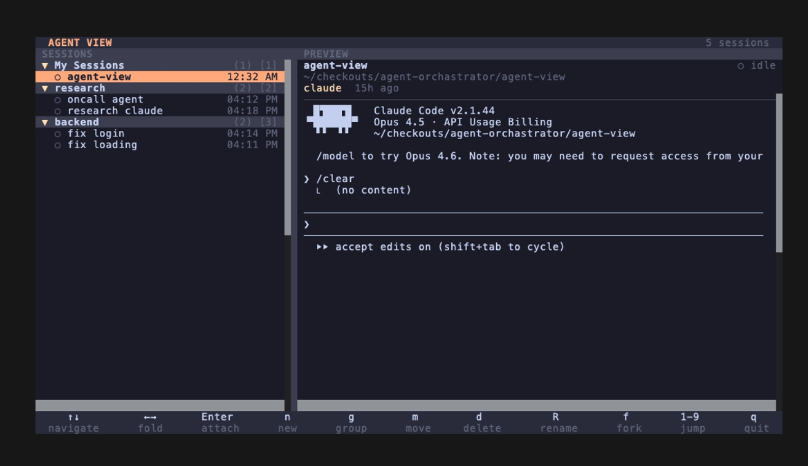Click the SESSIONS panel header
Screen dimensions: 808x466
(x=67, y=54)
